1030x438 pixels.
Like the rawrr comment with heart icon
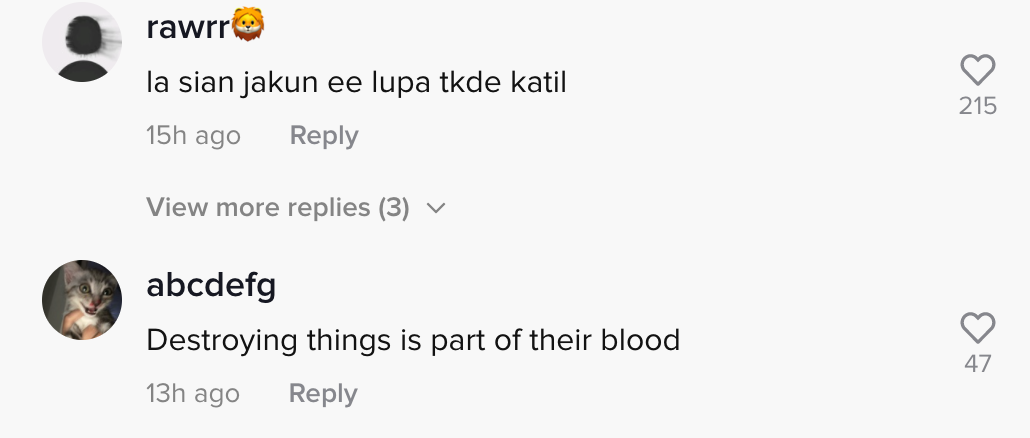pyautogui.click(x=977, y=70)
